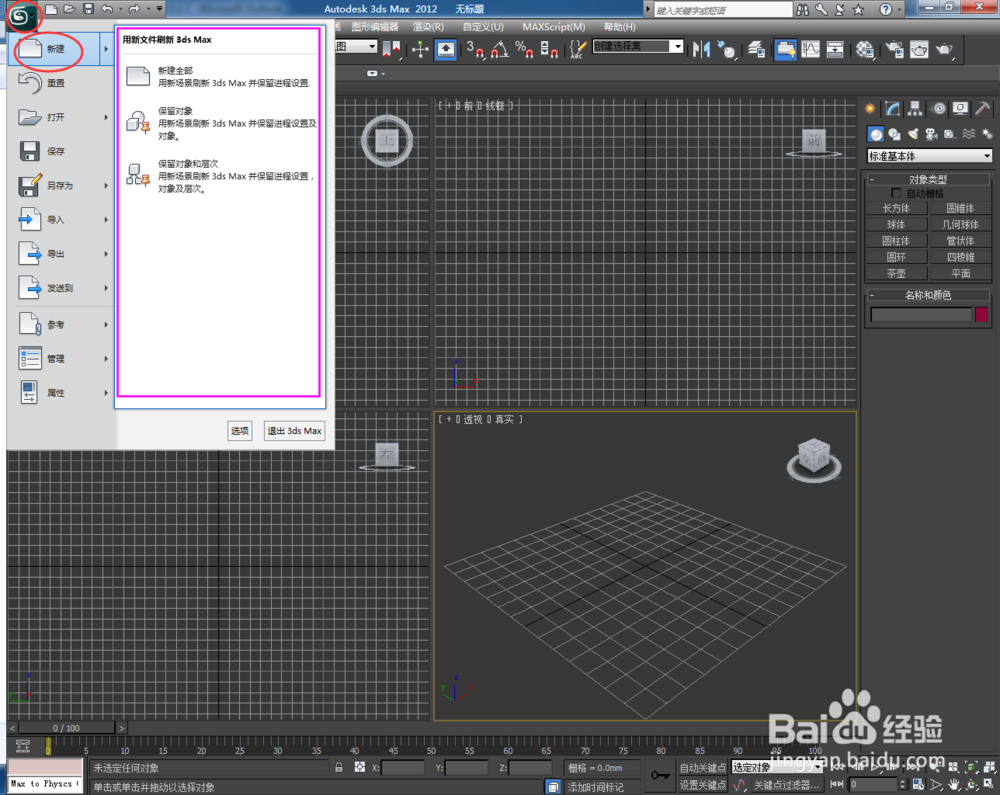Switch to Hierarchy command panel tab
Image resolution: width=1000 pixels, height=795 pixels.
(x=915, y=109)
